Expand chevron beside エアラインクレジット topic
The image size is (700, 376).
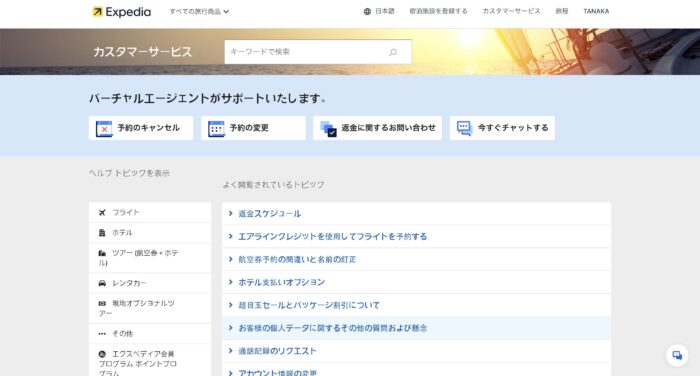tap(231, 236)
